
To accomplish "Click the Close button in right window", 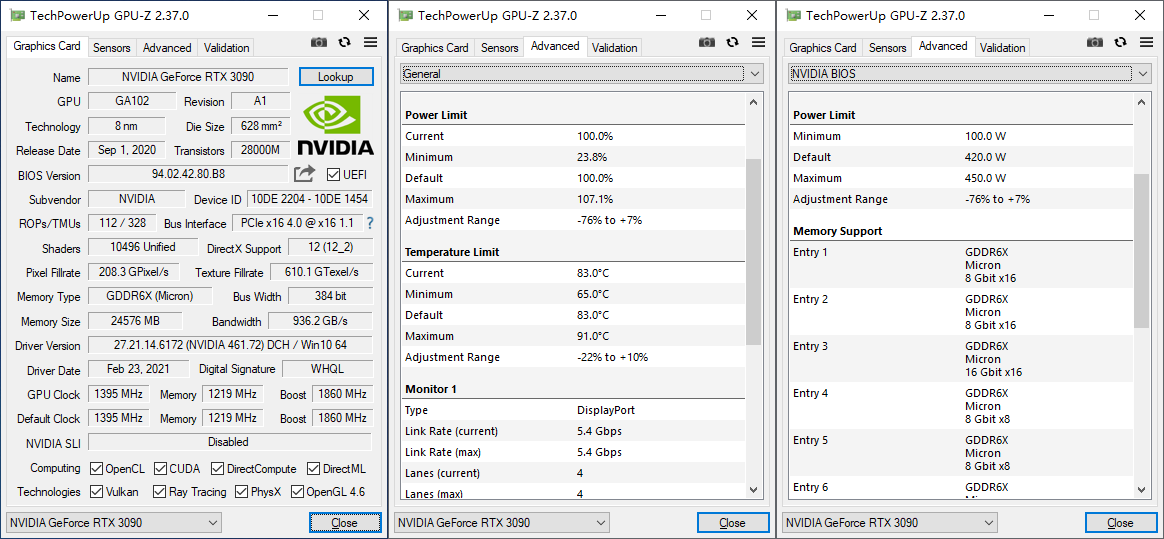I will pos(1120,523).
